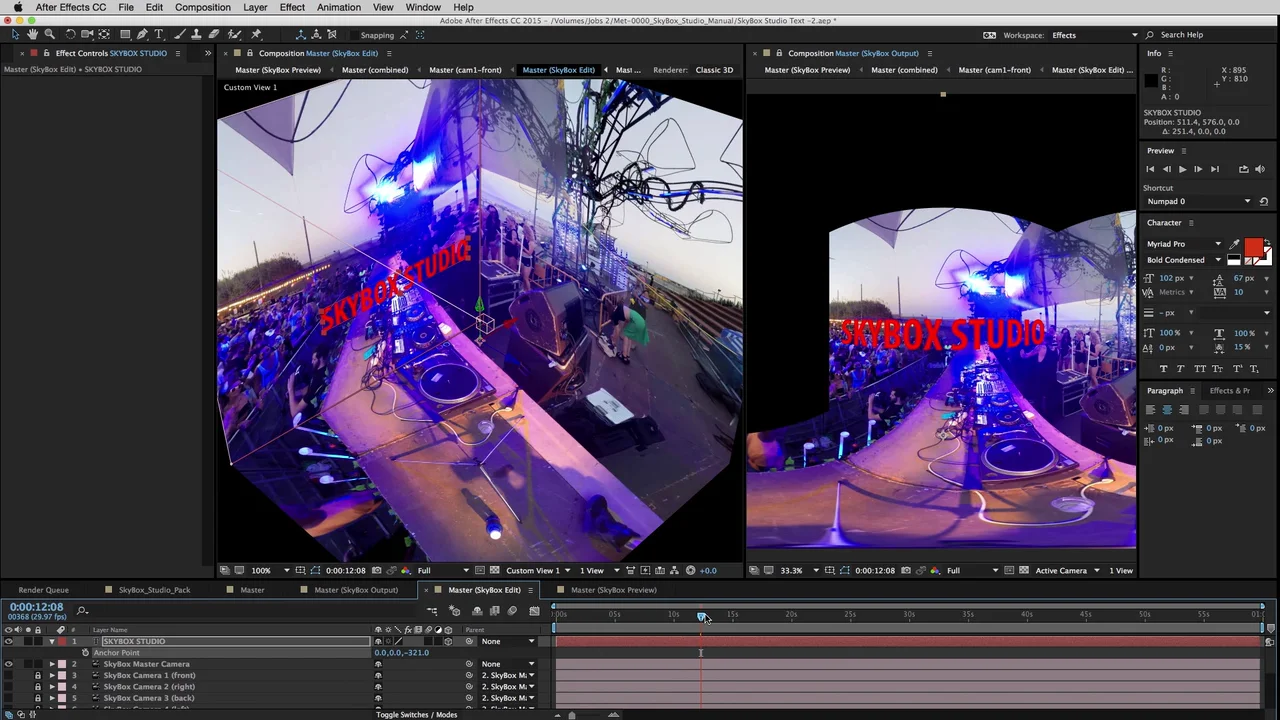Choose the Pen tool

pos(142,35)
